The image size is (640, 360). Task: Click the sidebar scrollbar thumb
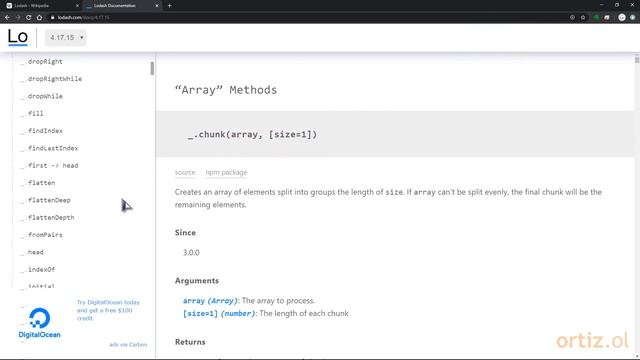[x=152, y=69]
